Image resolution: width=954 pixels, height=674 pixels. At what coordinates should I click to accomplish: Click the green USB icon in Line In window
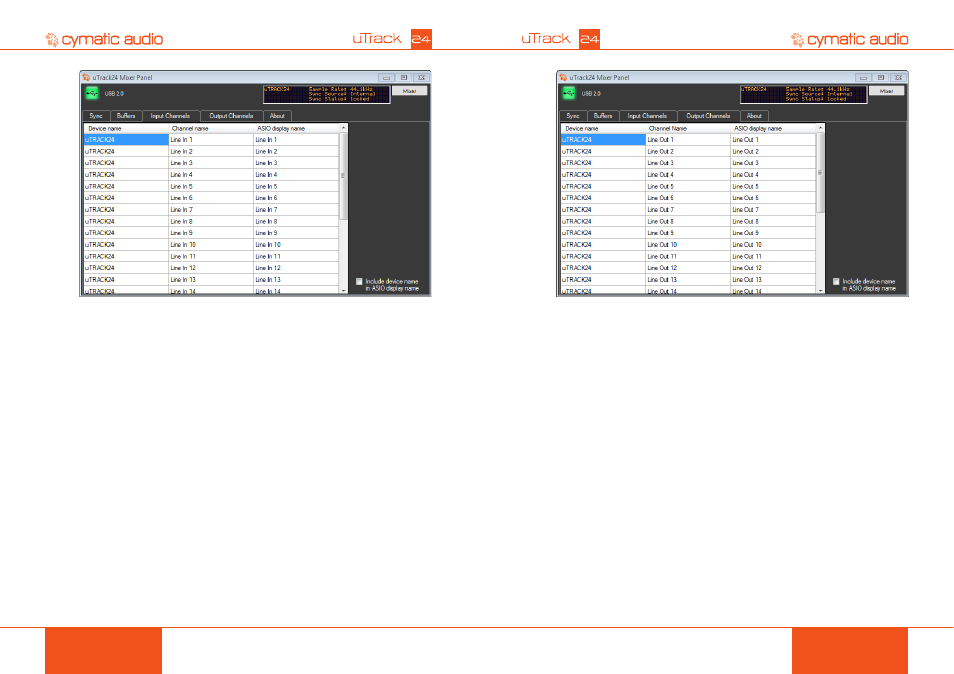point(92,93)
